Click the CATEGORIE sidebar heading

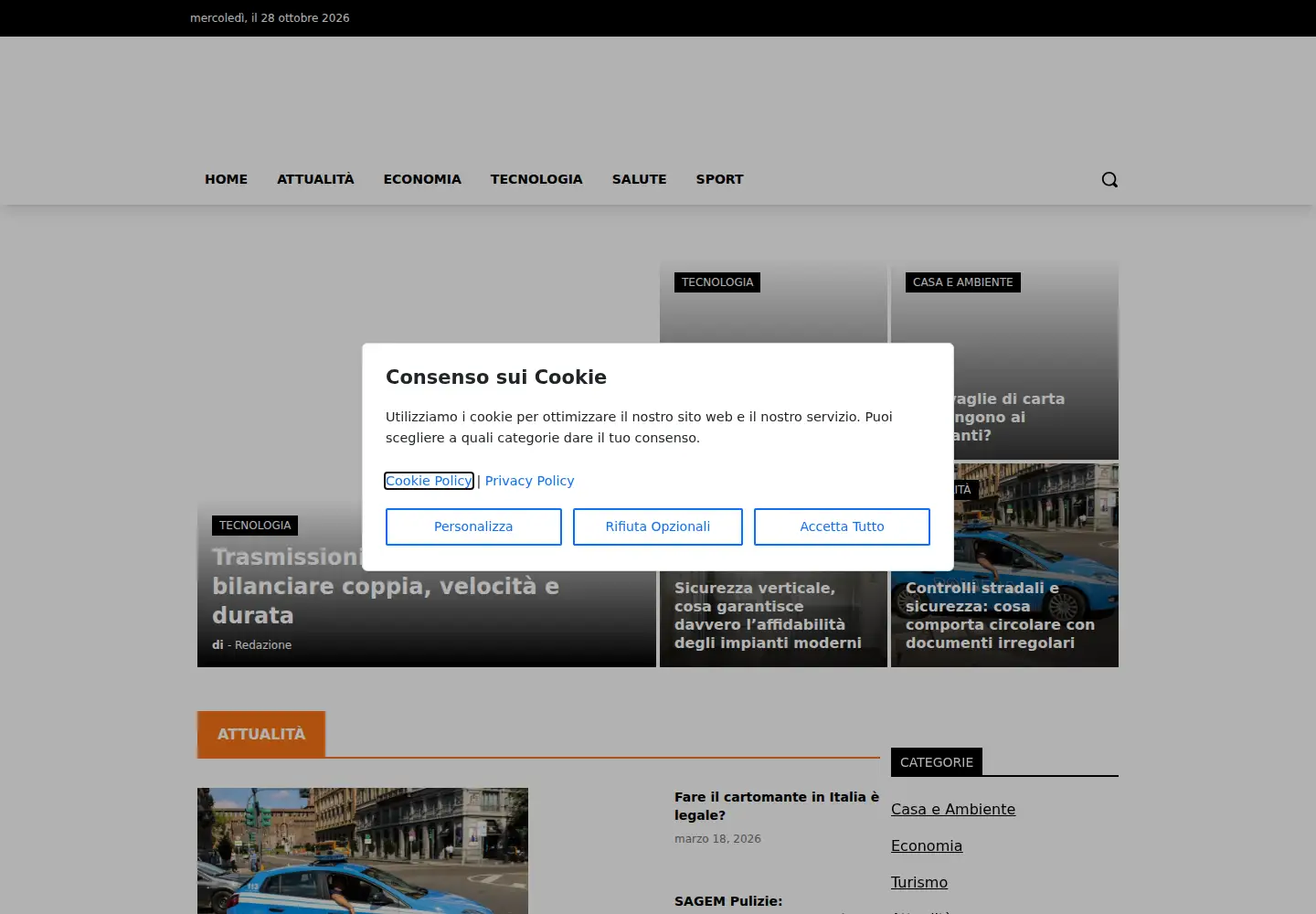[x=937, y=762]
